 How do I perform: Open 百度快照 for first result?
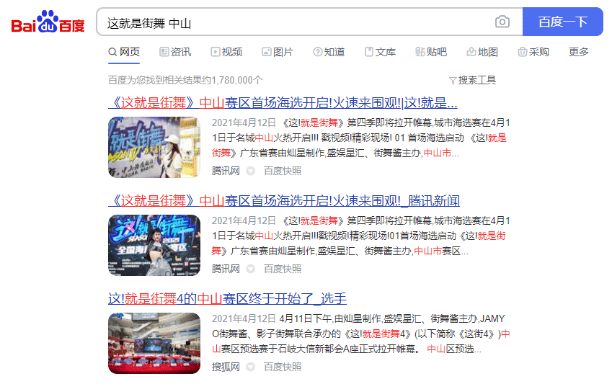click(x=283, y=171)
